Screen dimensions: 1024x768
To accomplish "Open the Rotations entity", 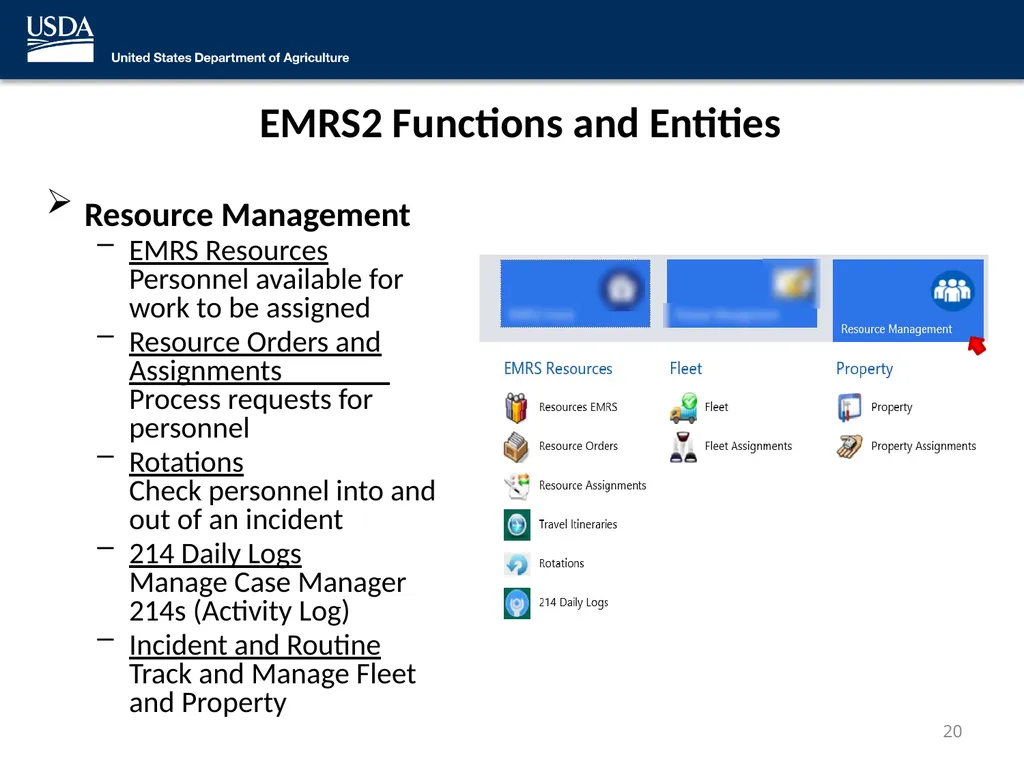I will 562,563.
